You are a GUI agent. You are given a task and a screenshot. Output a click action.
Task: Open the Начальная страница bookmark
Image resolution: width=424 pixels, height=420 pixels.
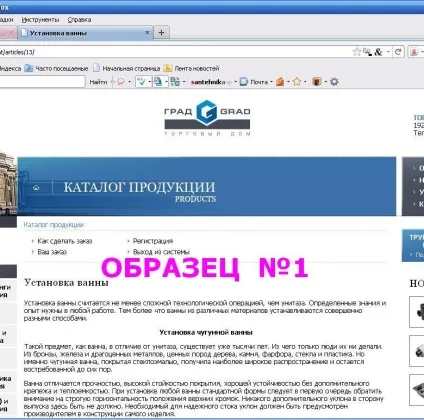click(x=127, y=68)
